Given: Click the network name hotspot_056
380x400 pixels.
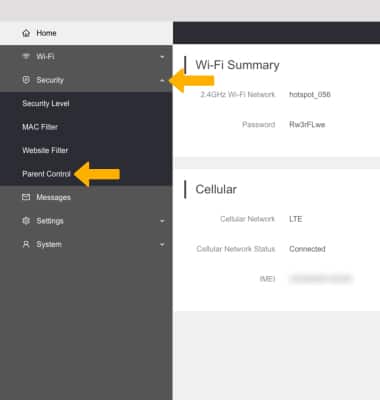Looking at the screenshot, I should 310,94.
